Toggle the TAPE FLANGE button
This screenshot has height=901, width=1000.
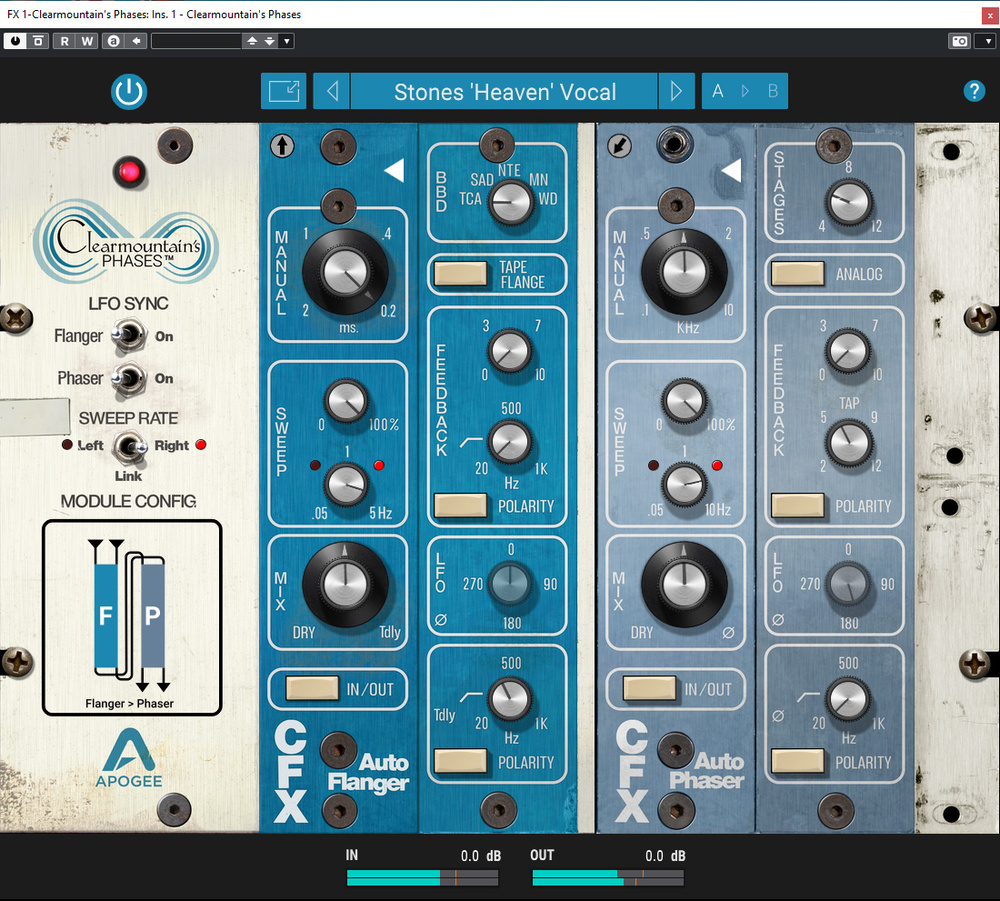point(460,274)
